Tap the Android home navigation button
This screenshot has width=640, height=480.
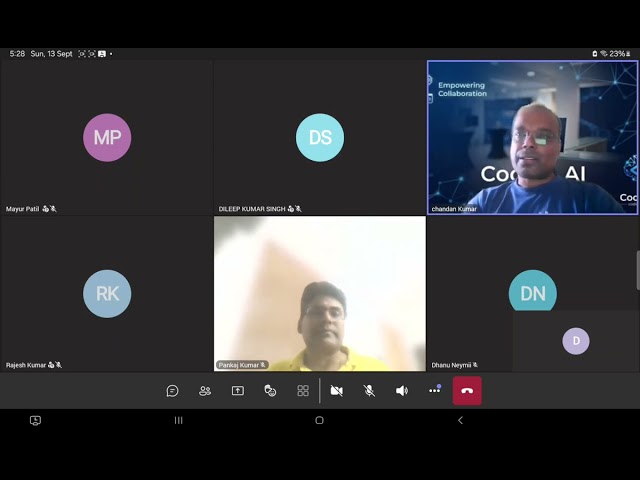[x=320, y=420]
